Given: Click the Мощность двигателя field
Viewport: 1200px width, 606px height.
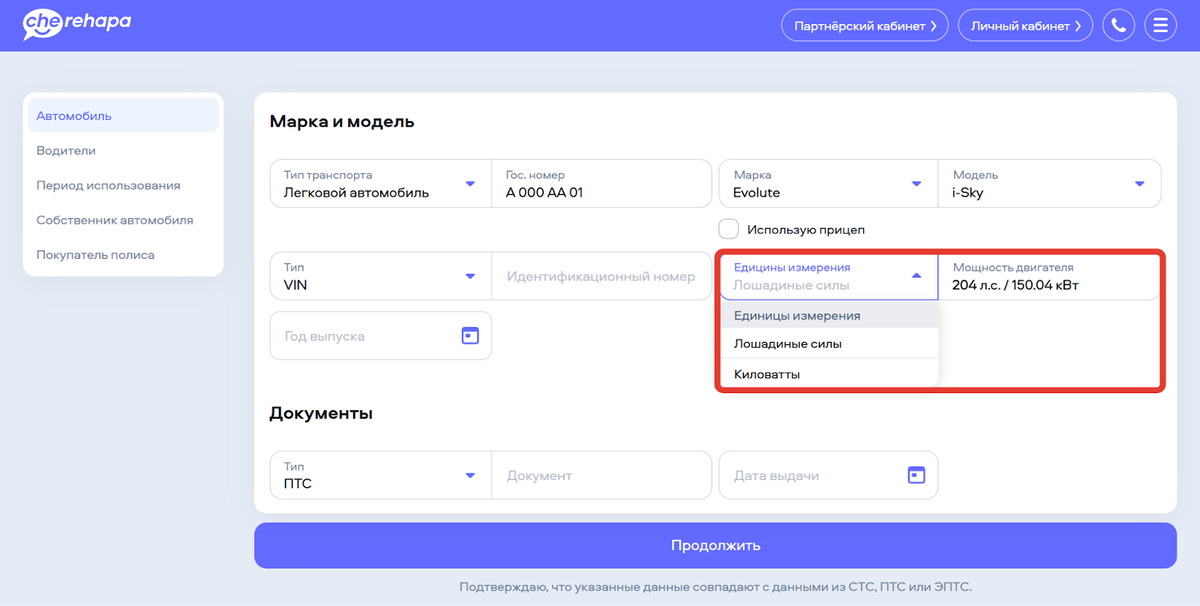Looking at the screenshot, I should point(1049,276).
